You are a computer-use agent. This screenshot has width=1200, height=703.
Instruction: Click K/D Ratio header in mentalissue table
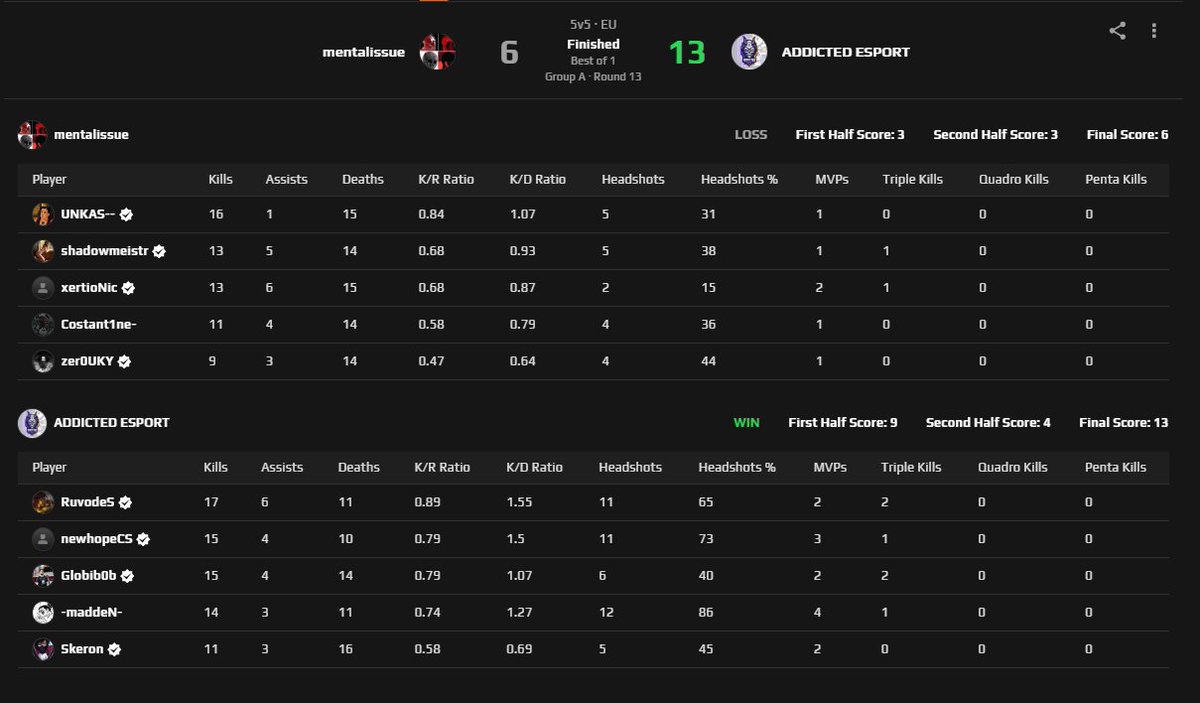[x=538, y=180]
